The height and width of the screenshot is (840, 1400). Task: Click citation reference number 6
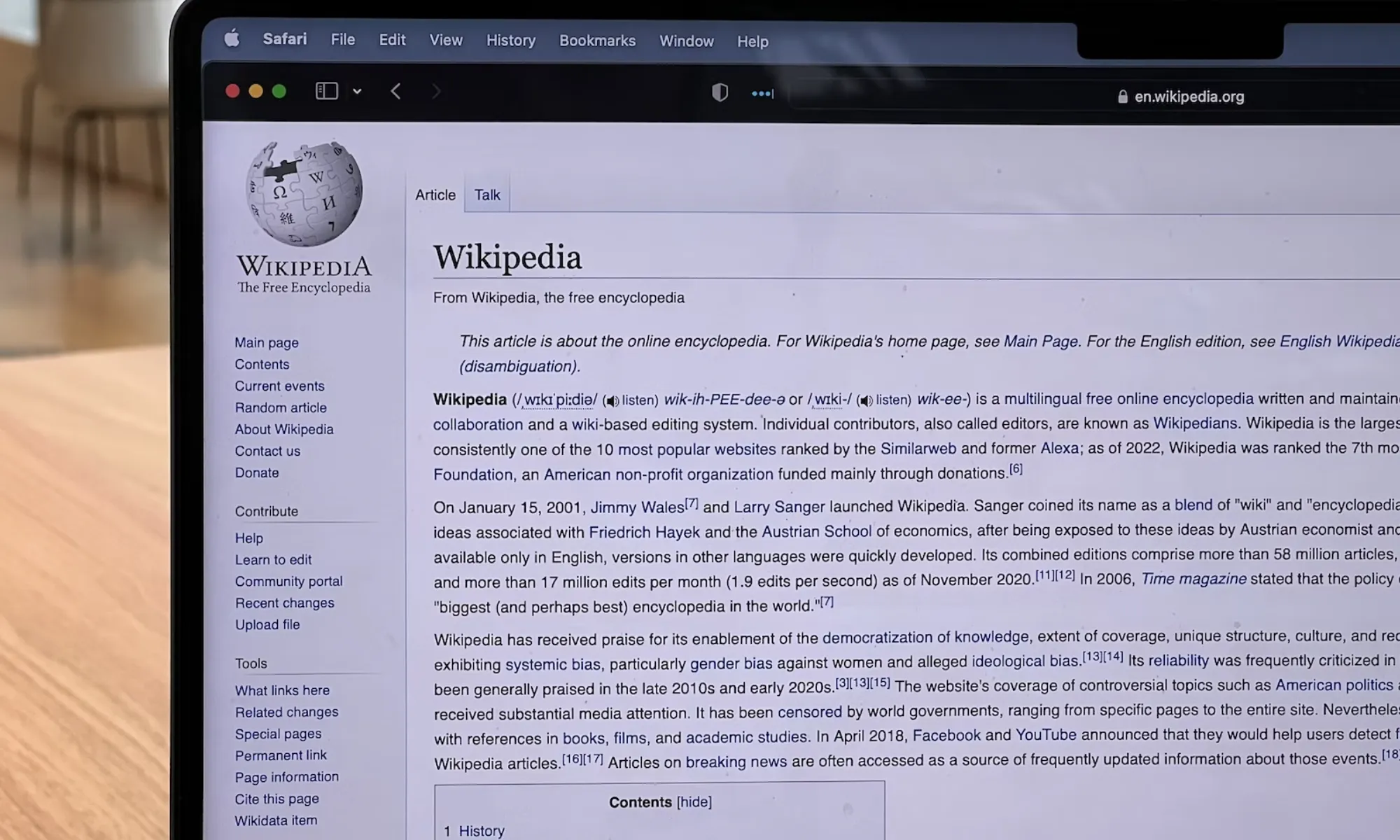click(x=1016, y=469)
